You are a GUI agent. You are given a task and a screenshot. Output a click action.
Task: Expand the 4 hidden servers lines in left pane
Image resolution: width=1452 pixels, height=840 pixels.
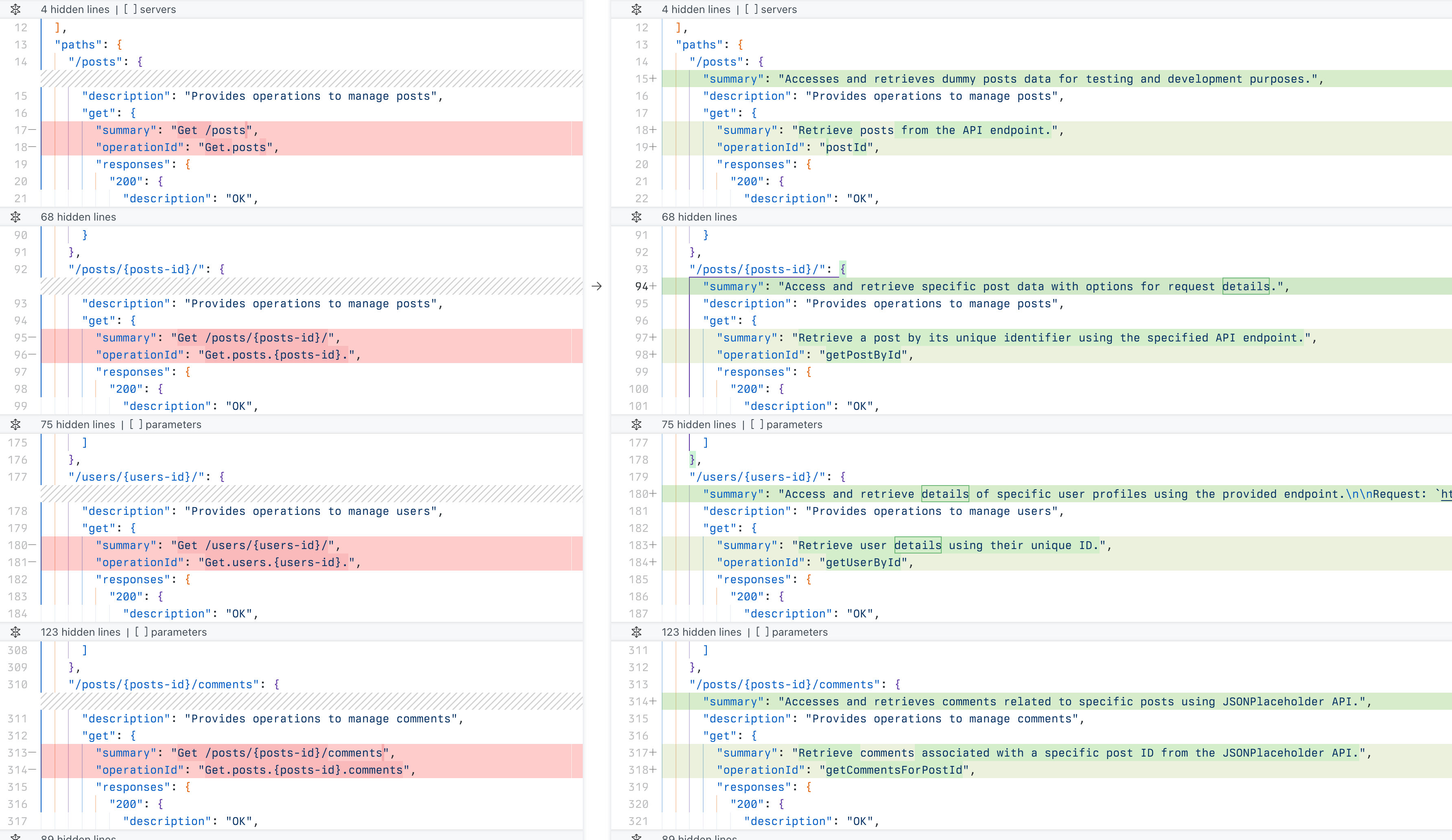coord(16,9)
